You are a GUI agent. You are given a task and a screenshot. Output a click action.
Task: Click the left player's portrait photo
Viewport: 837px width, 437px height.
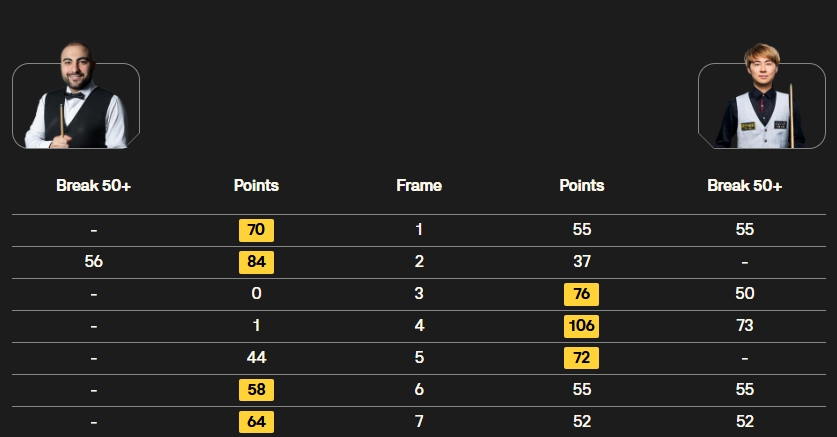point(76,96)
